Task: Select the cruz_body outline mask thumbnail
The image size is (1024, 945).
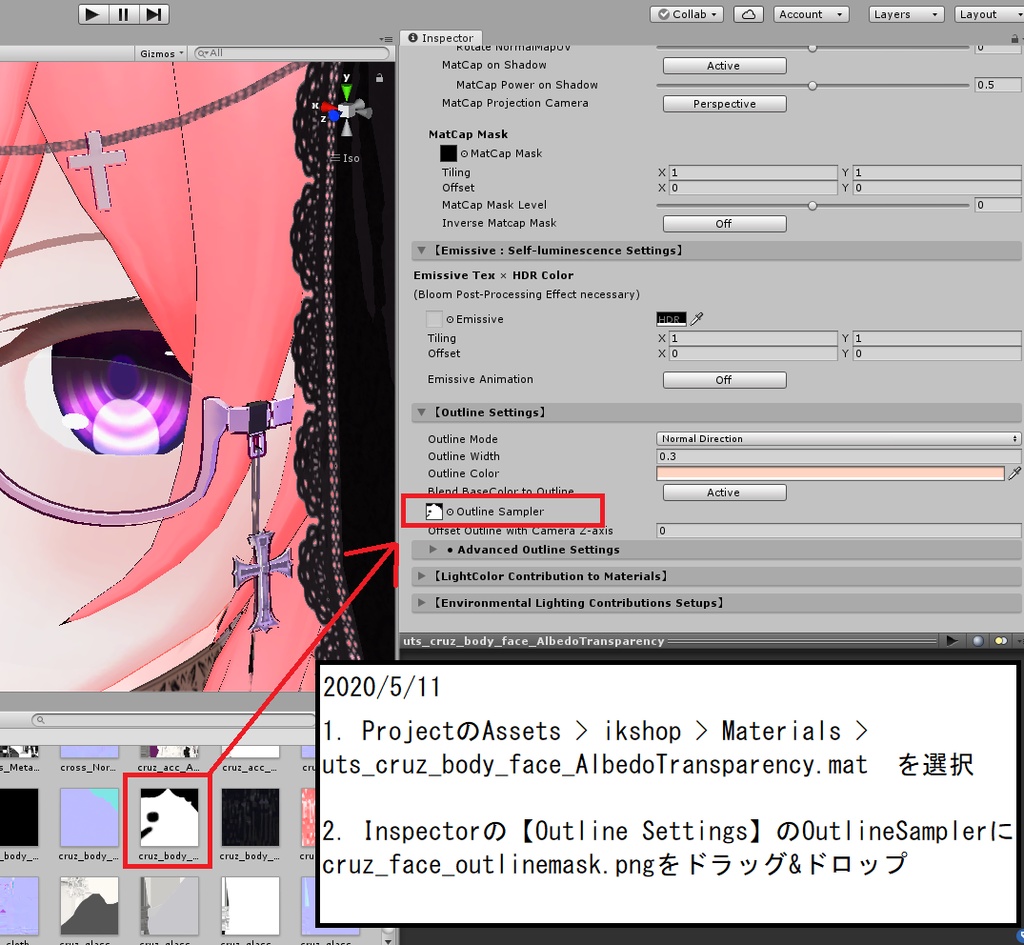Action: point(167,820)
